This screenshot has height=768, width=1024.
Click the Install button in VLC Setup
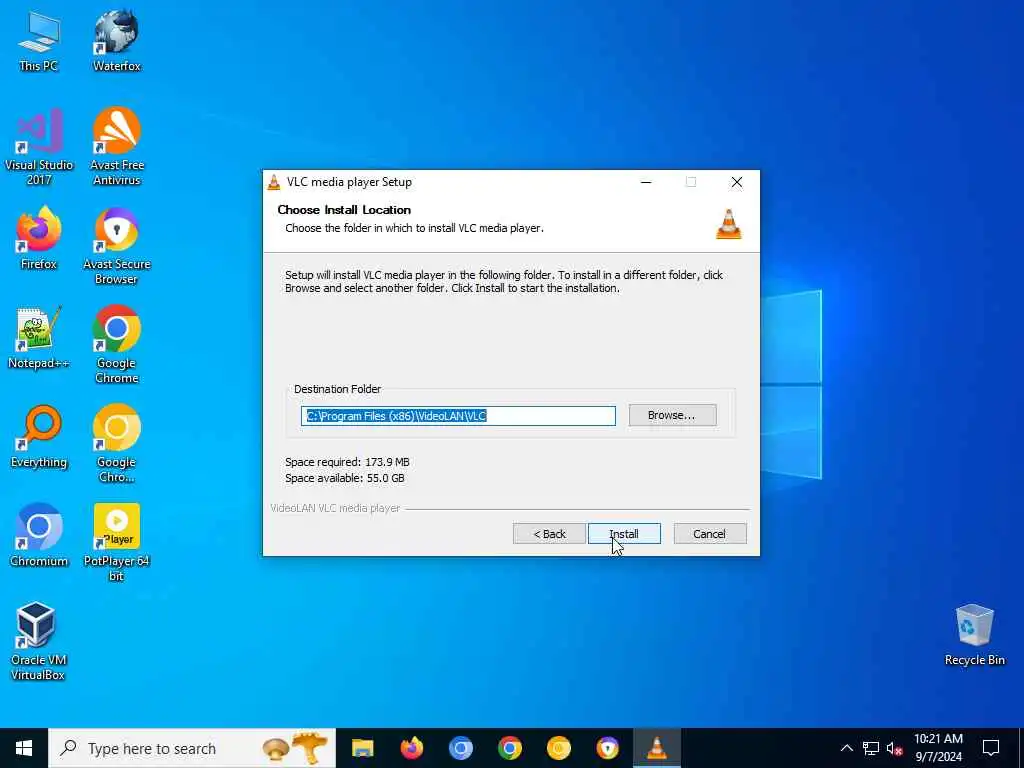tap(624, 534)
